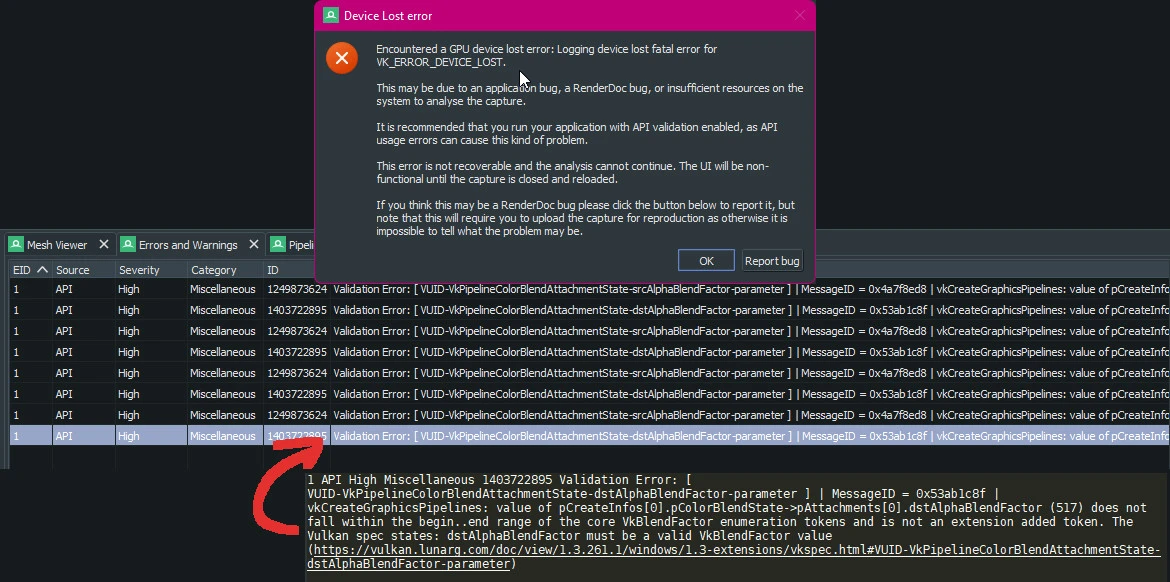Click the Miscellaneous cell in the highlighted row
Screen dimensions: 1170x582
225,436
